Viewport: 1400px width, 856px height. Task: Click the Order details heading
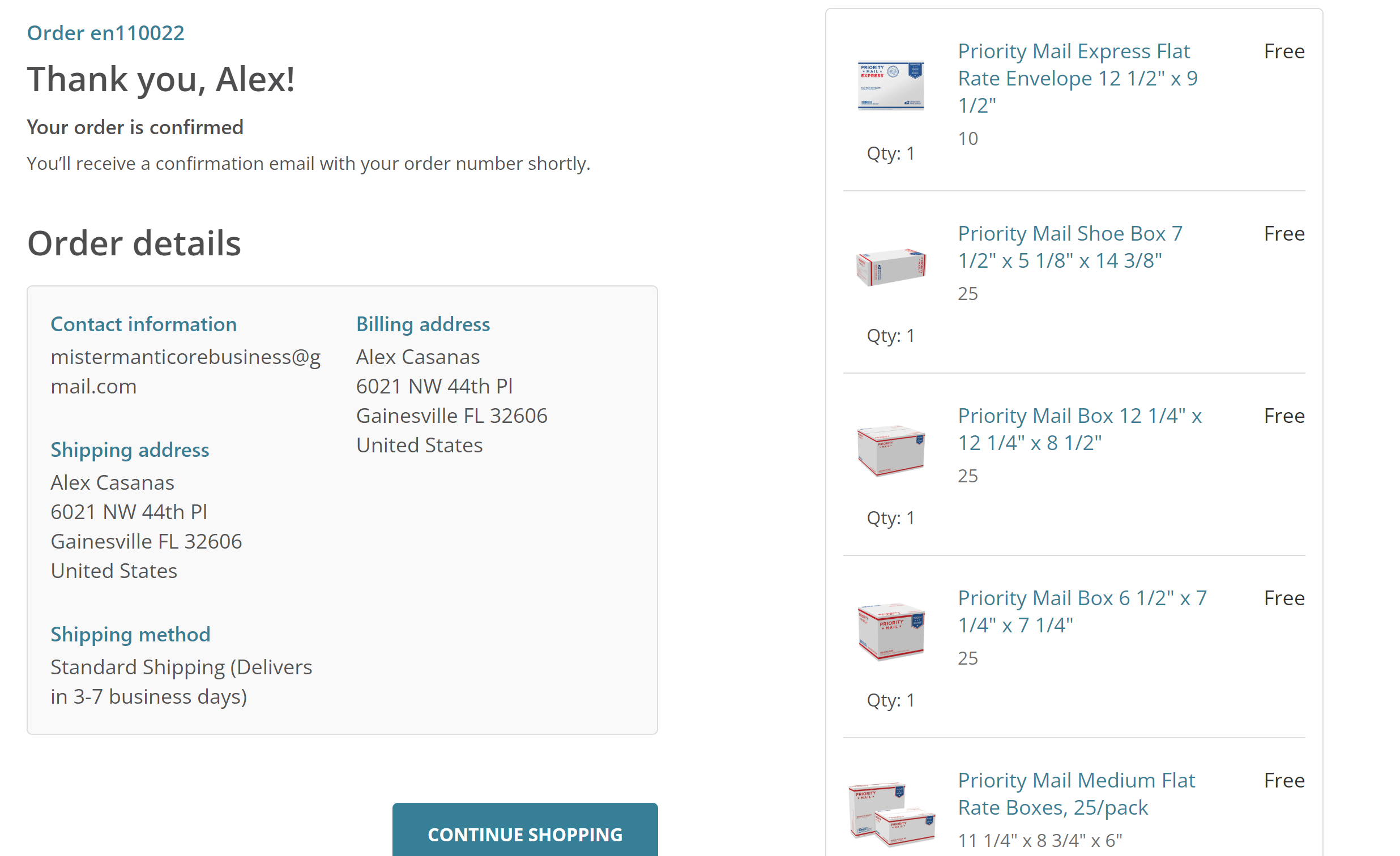134,243
